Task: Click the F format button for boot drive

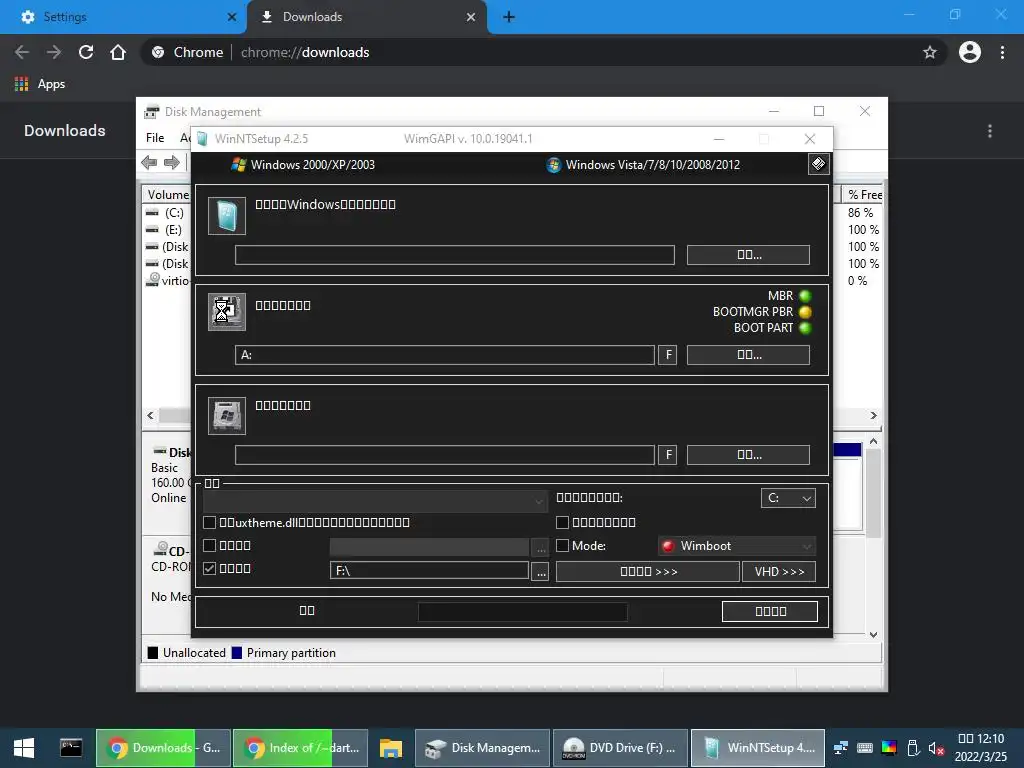Action: pyautogui.click(x=667, y=355)
